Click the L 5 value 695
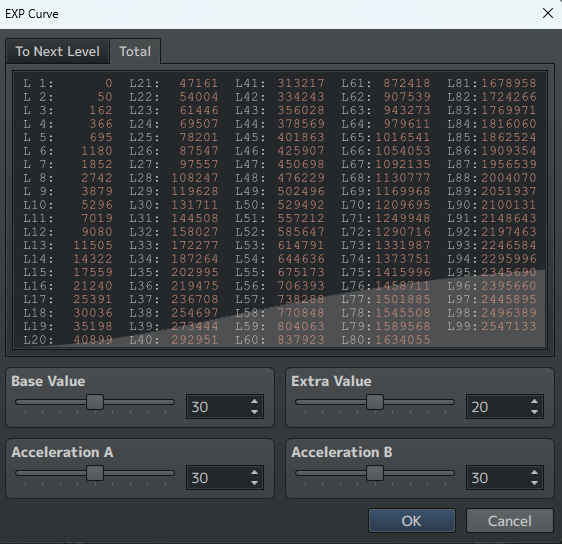This screenshot has width=562, height=544. tap(101, 137)
